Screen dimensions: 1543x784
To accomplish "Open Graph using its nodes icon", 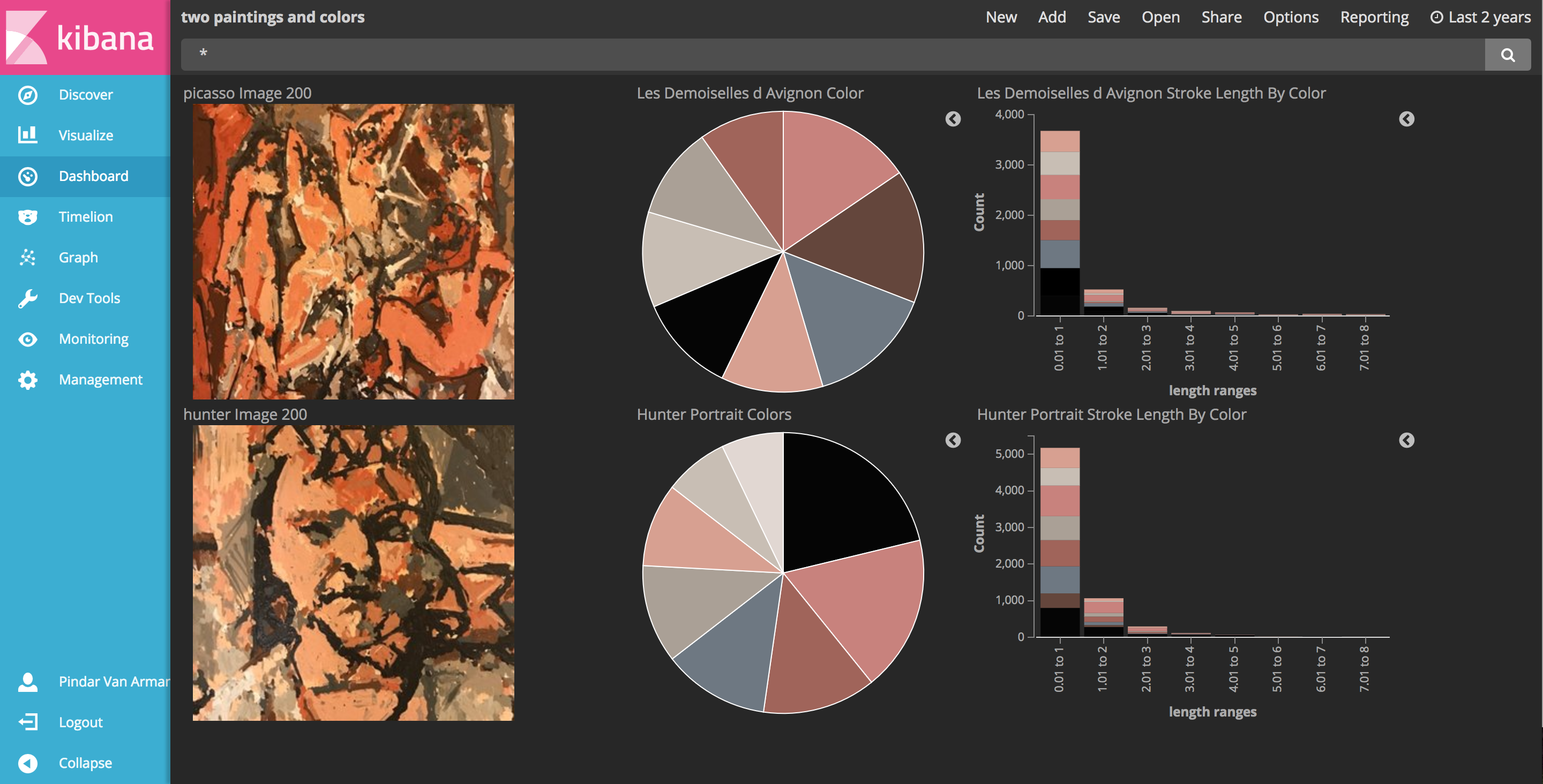I will click(x=27, y=258).
